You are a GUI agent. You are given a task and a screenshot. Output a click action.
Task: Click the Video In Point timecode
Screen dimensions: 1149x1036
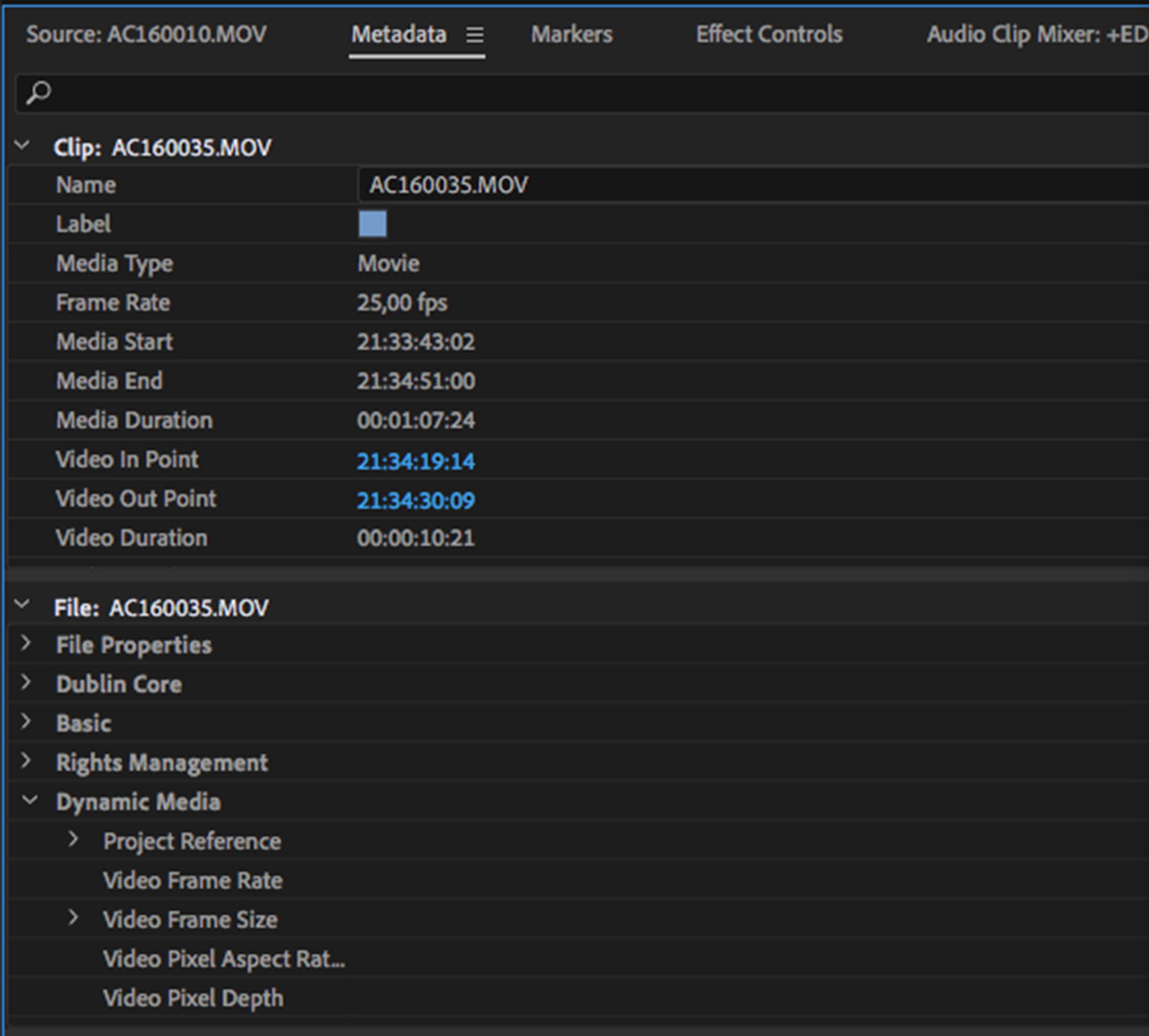coord(416,461)
